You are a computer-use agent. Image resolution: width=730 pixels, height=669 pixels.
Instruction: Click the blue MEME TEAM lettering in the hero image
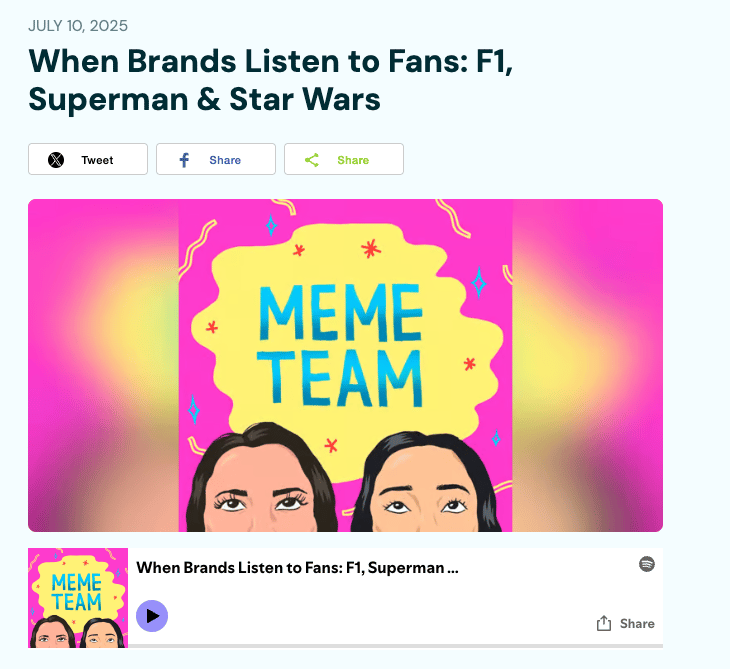point(340,345)
